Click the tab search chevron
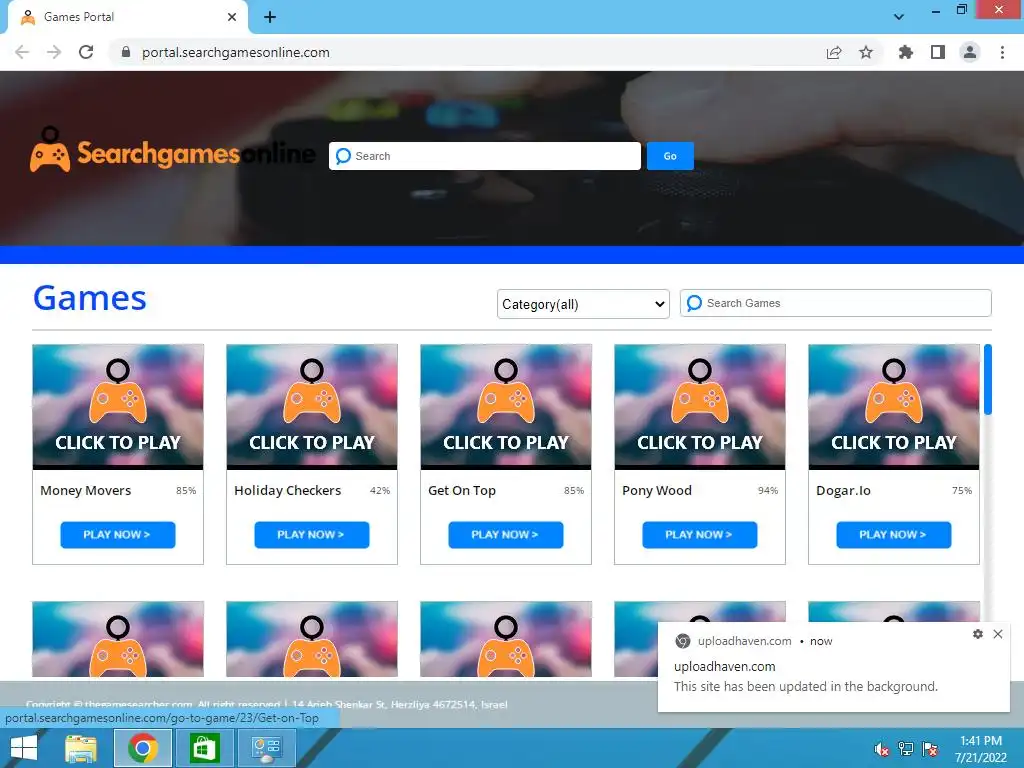The image size is (1024, 768). tap(899, 17)
